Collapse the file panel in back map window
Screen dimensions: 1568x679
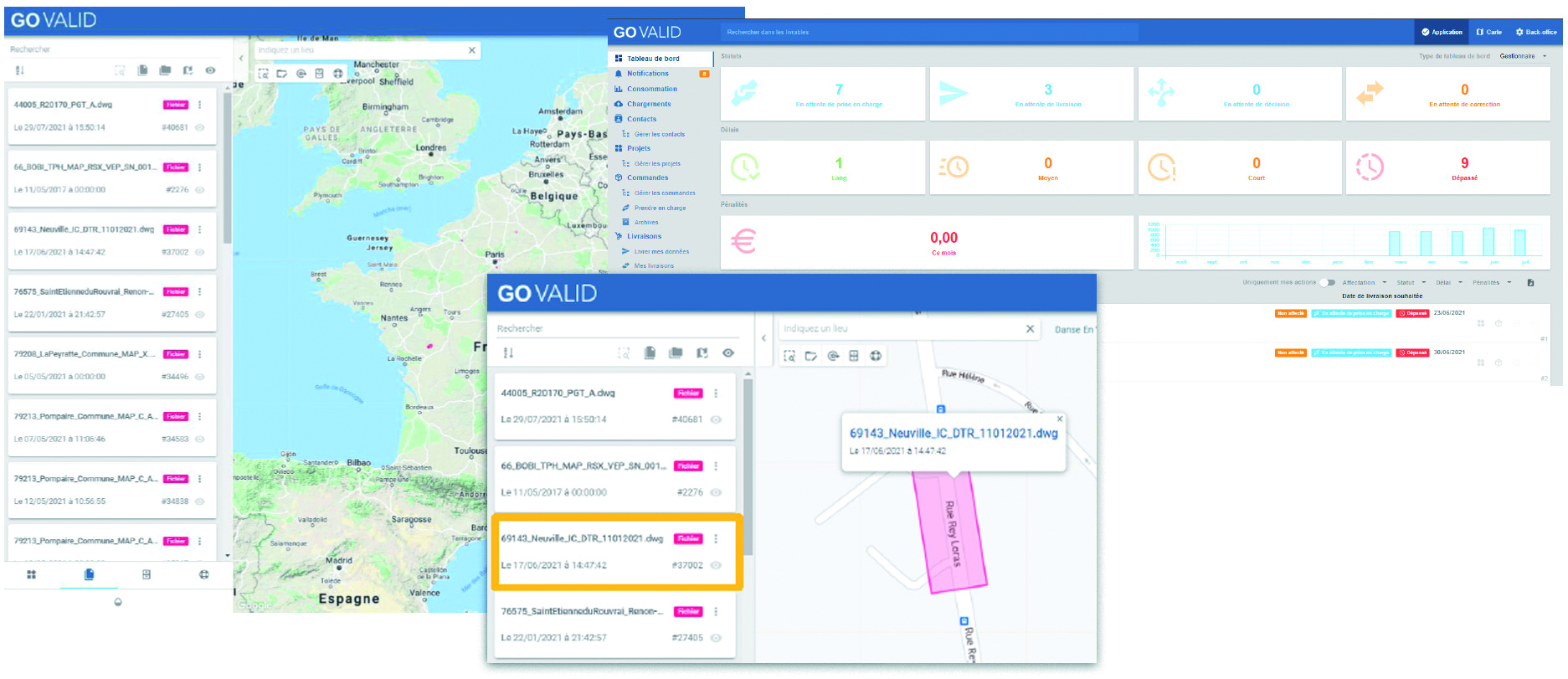pos(241,59)
